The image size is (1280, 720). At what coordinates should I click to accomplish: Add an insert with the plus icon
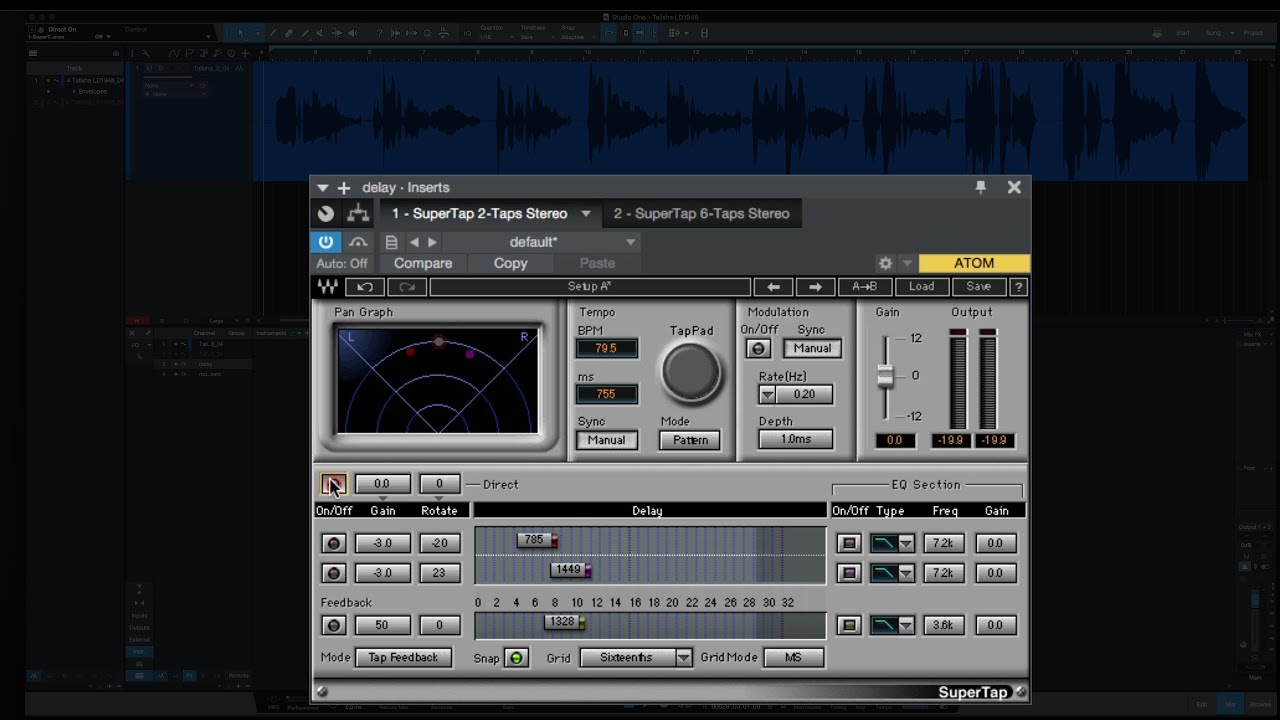click(343, 188)
